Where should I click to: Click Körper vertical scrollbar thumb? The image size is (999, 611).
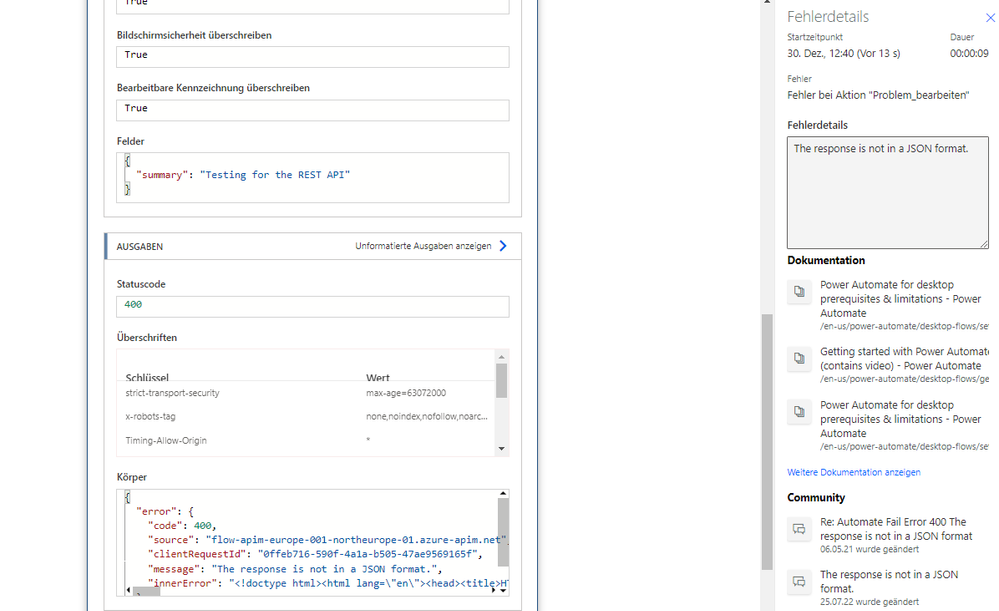503,533
